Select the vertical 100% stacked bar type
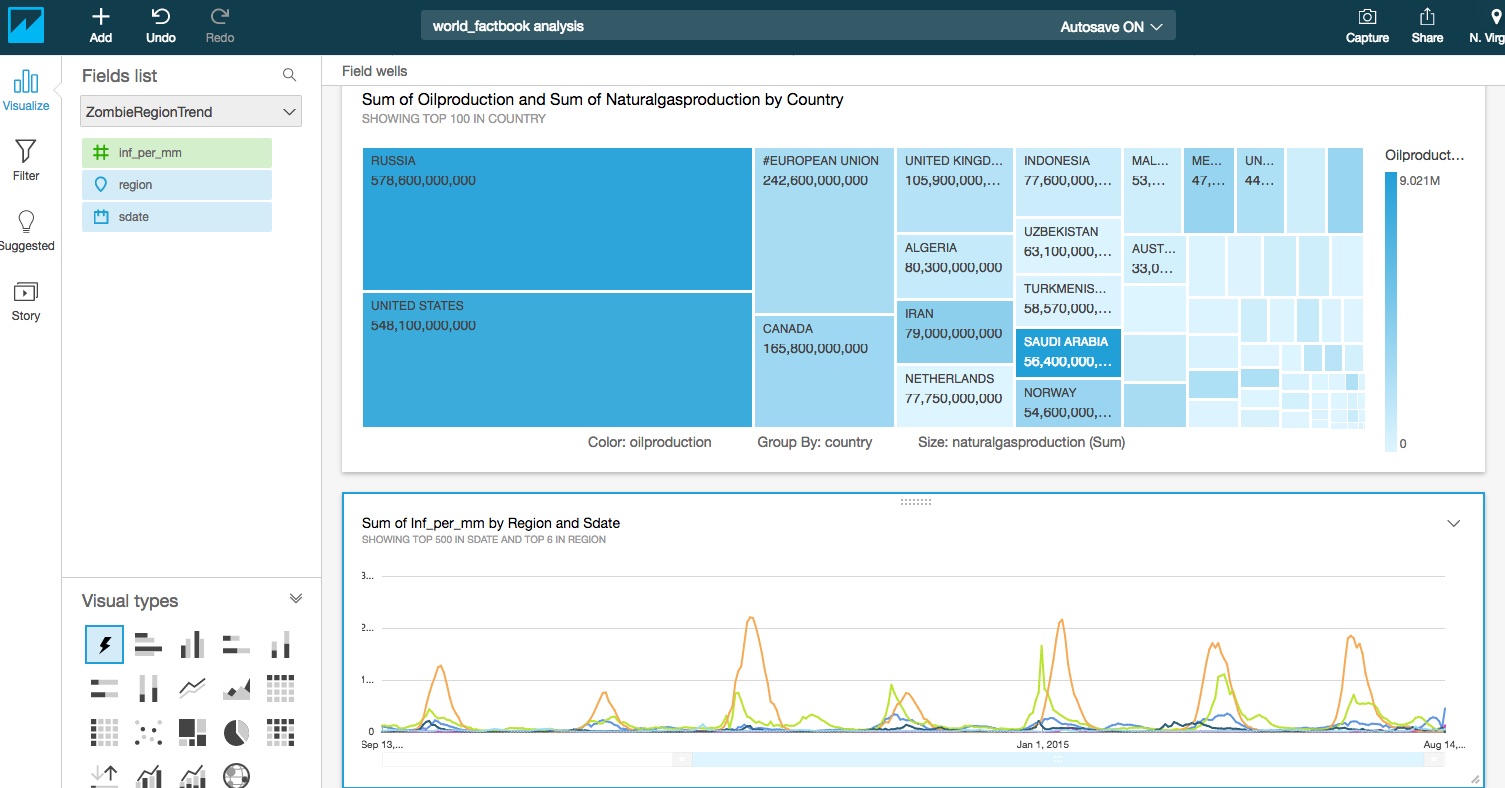This screenshot has height=788, width=1505. tap(148, 688)
